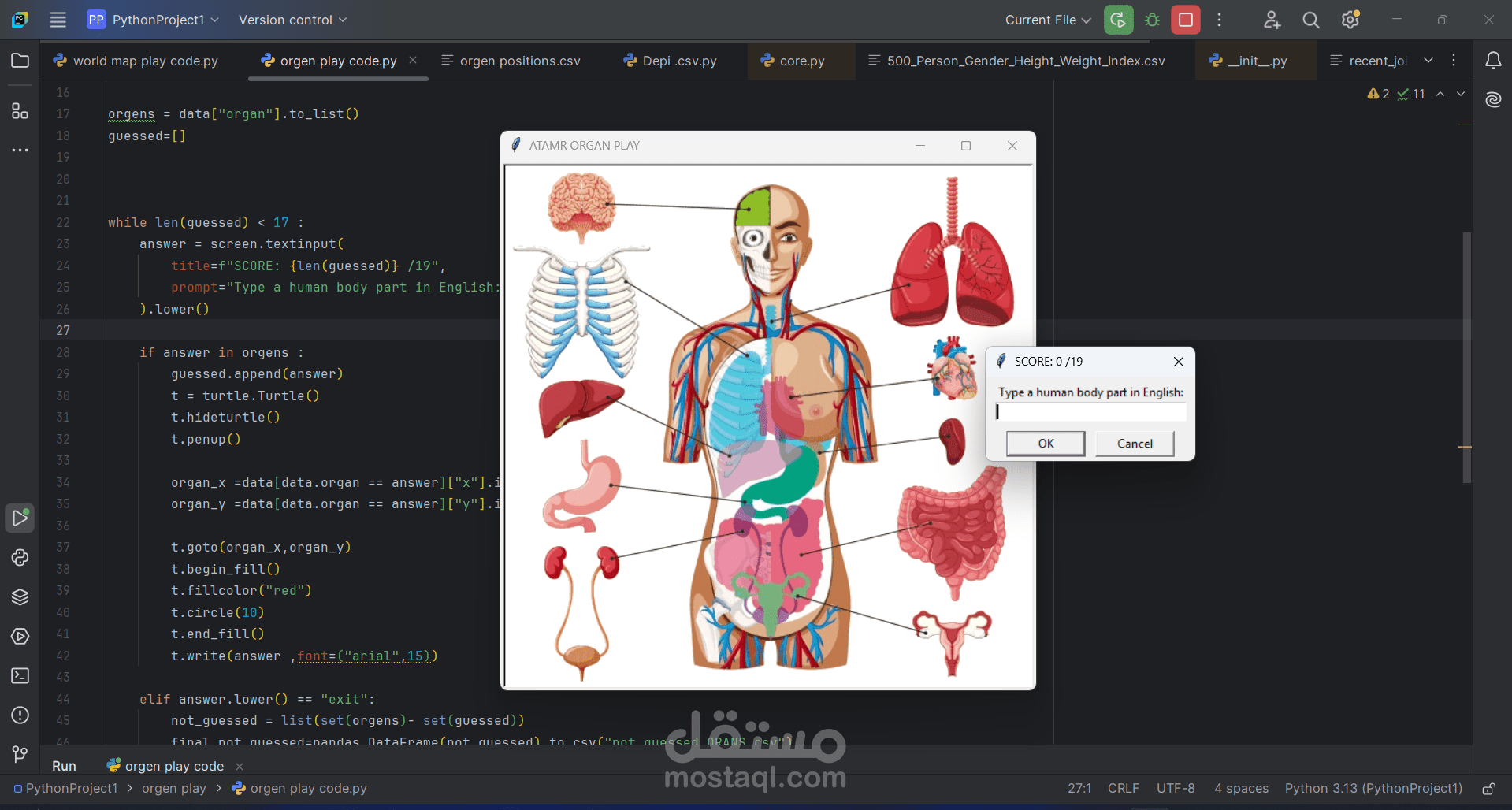Image resolution: width=1512 pixels, height=810 pixels.
Task: Open the Notifications bell icon
Action: point(1493,61)
